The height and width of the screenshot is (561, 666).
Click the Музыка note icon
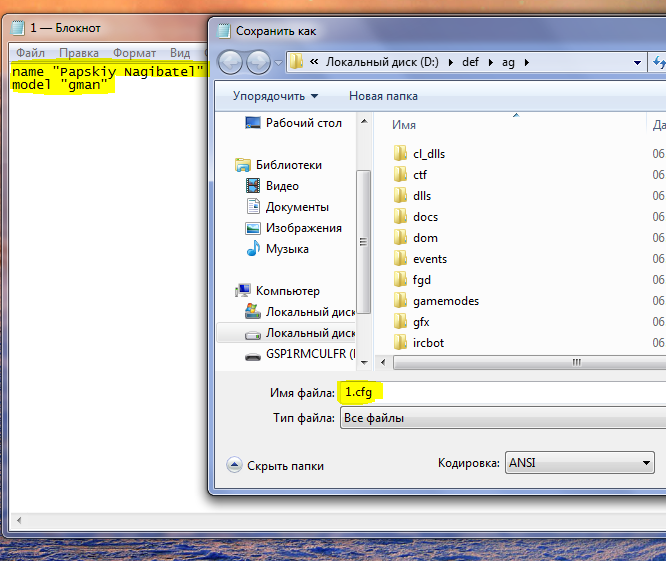click(x=253, y=248)
